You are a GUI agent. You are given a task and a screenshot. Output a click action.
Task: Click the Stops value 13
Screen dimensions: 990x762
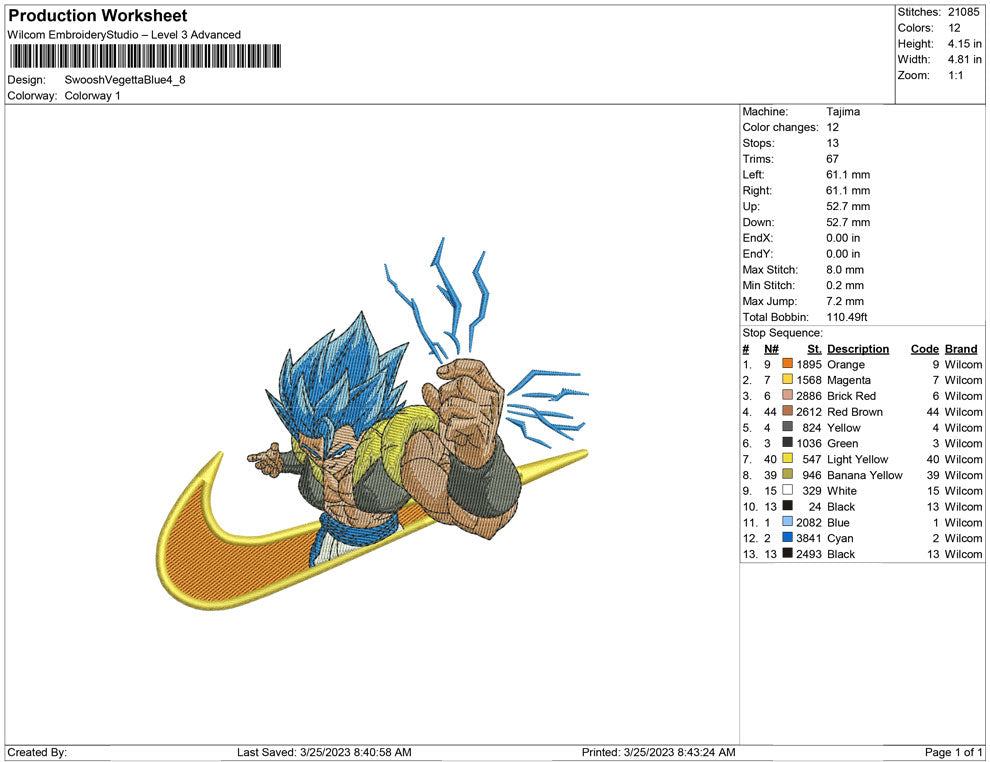click(x=832, y=143)
